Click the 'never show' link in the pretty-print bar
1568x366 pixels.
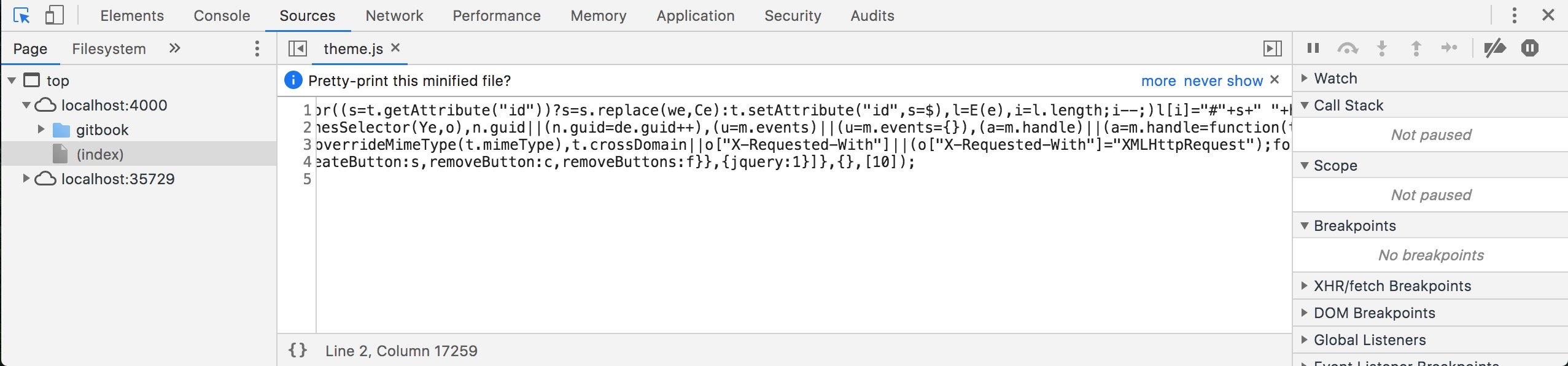click(1224, 80)
